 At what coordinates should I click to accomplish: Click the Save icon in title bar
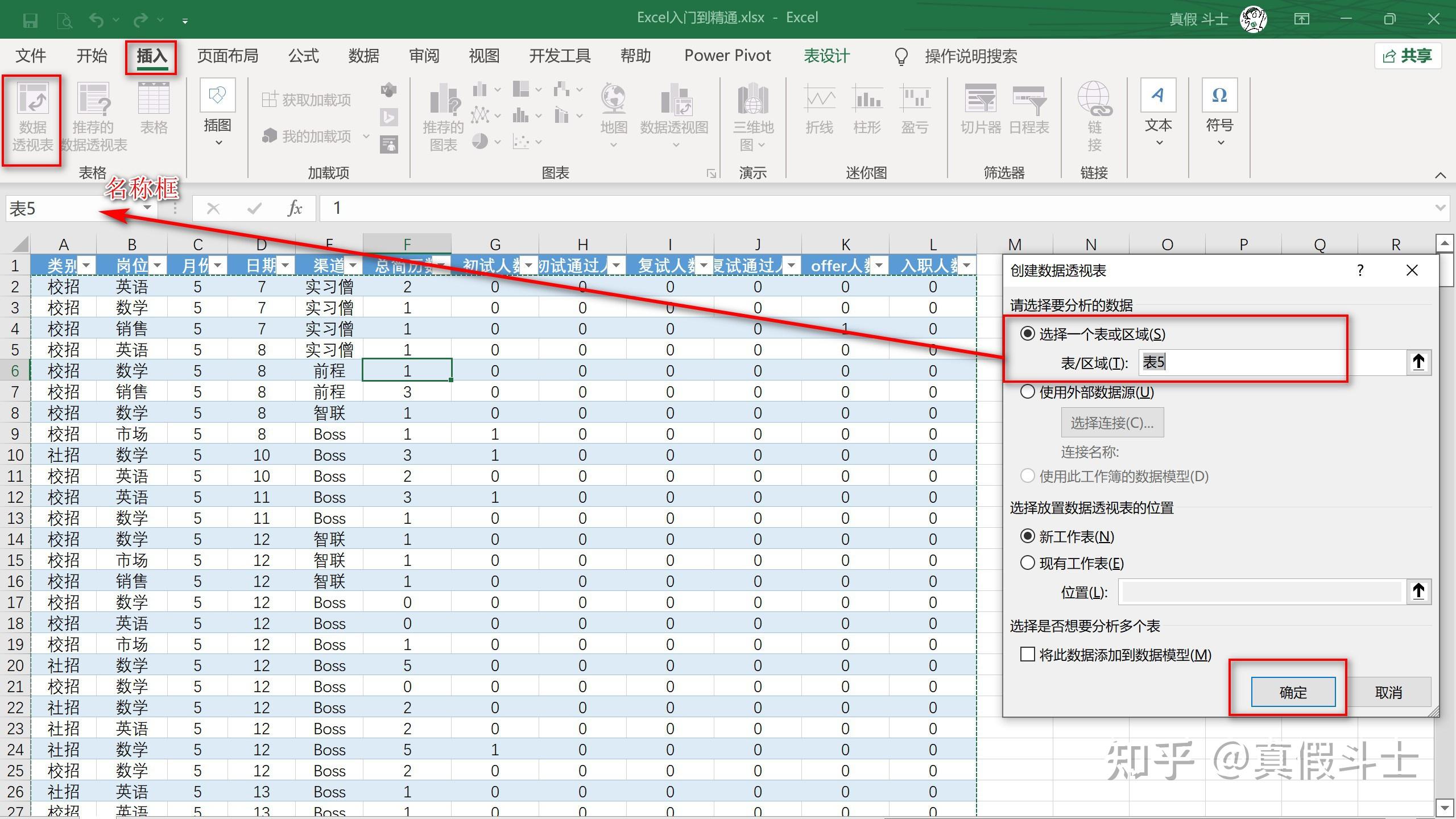coord(30,20)
